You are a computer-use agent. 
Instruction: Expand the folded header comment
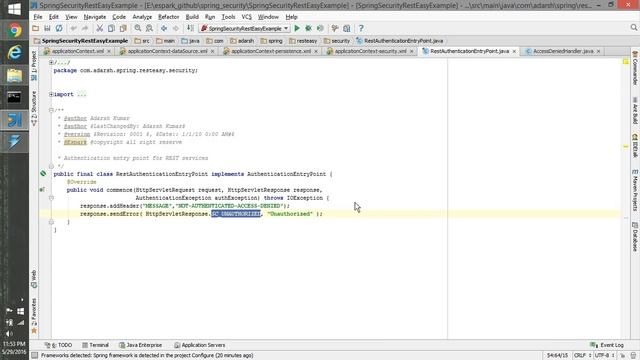pyautogui.click(x=51, y=62)
